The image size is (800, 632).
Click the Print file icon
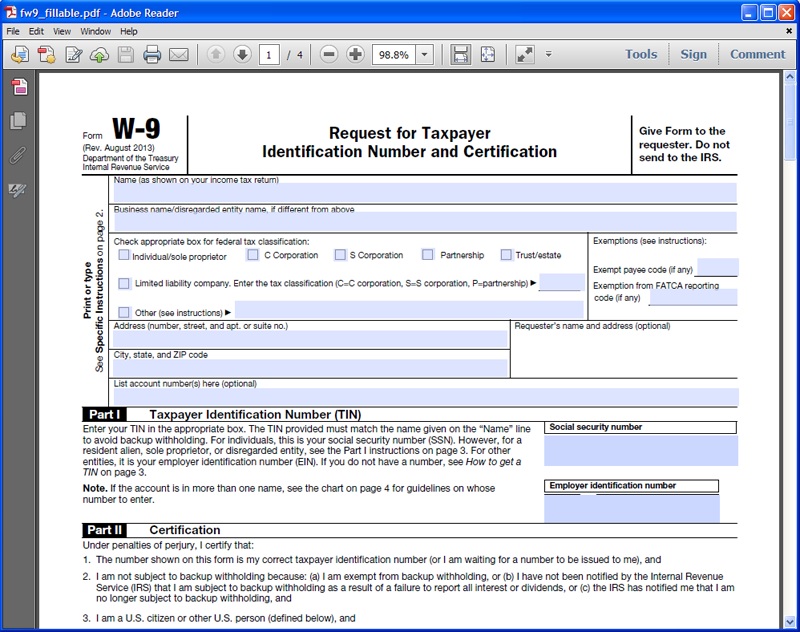point(152,55)
